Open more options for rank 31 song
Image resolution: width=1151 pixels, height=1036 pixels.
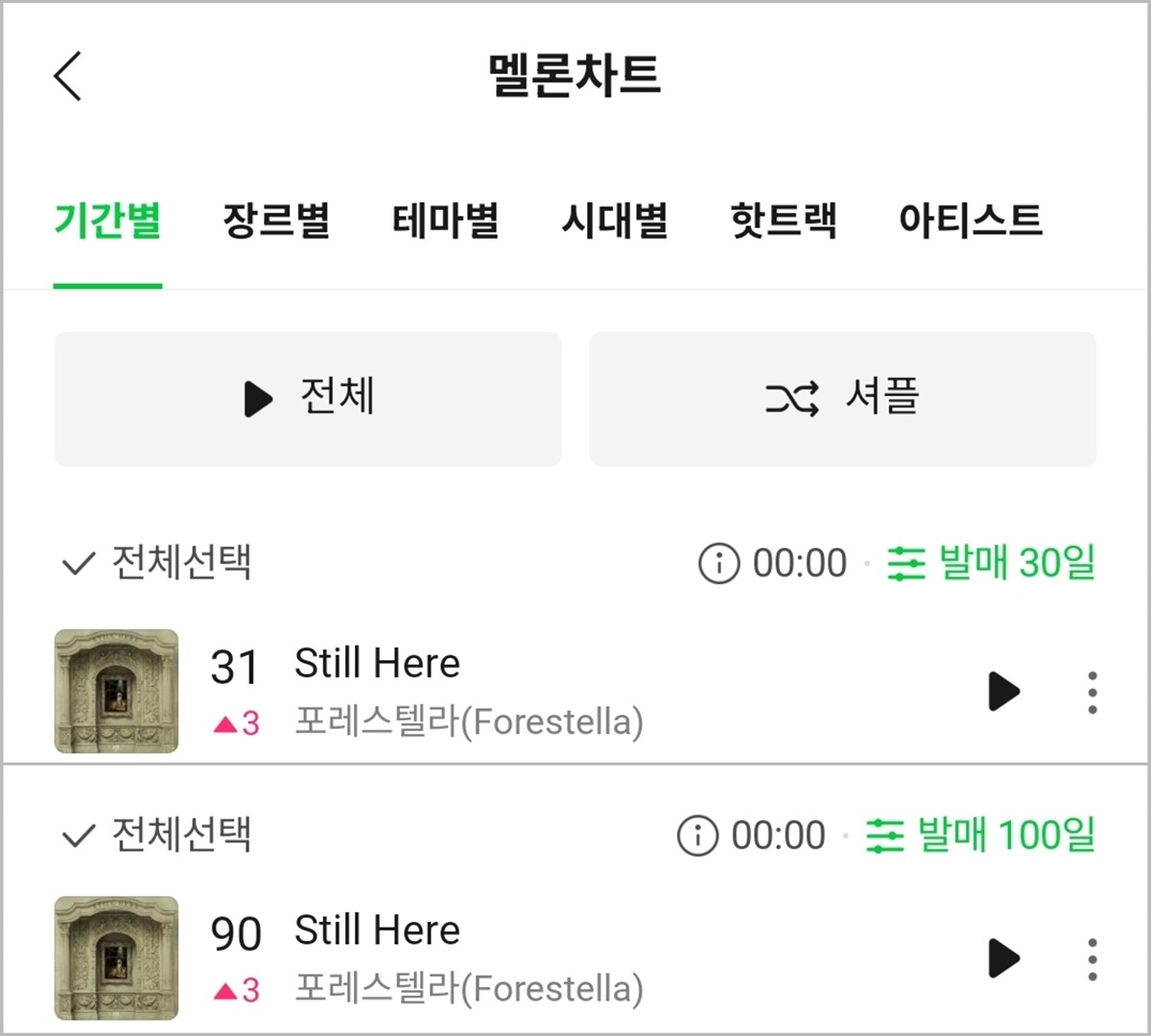point(1092,692)
